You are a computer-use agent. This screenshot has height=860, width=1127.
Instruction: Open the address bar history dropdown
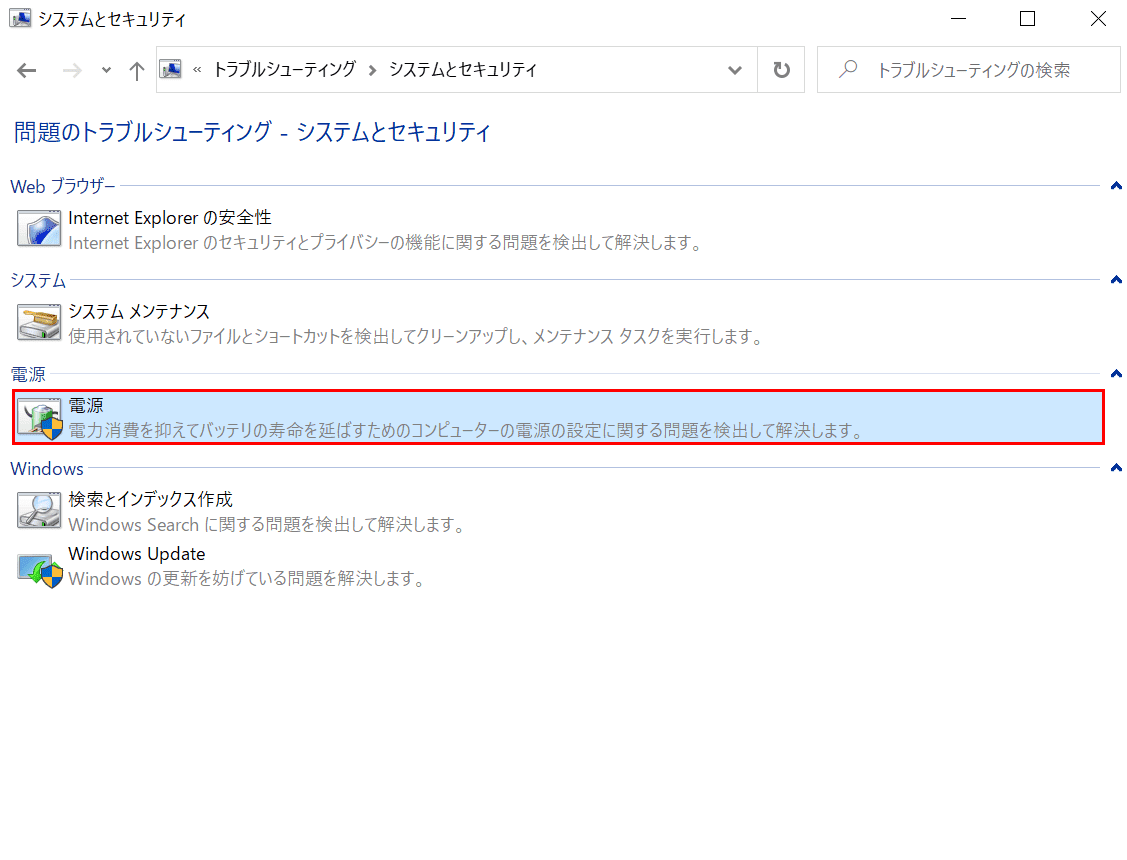735,70
